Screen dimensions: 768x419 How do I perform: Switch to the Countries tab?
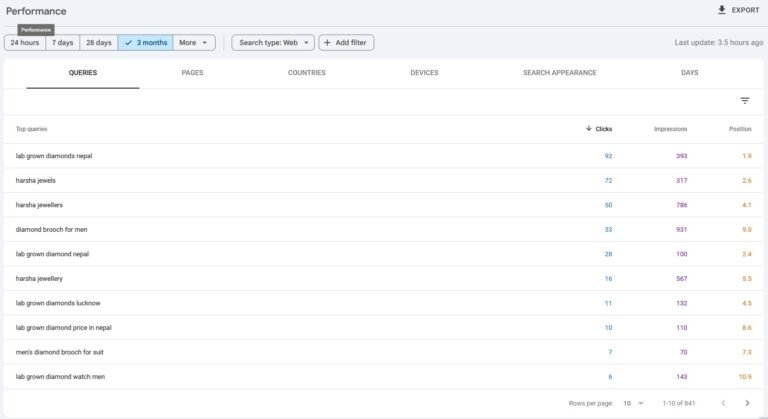[x=307, y=73]
